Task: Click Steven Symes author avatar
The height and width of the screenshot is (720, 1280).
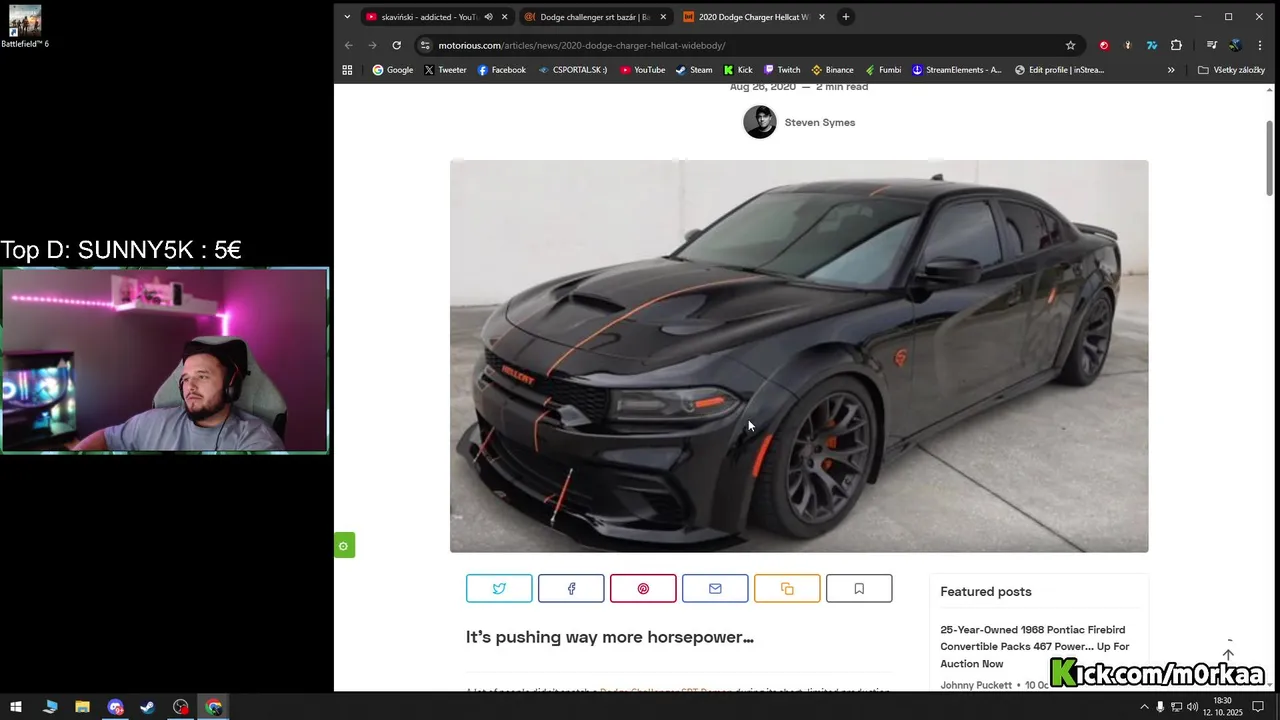Action: click(x=760, y=122)
